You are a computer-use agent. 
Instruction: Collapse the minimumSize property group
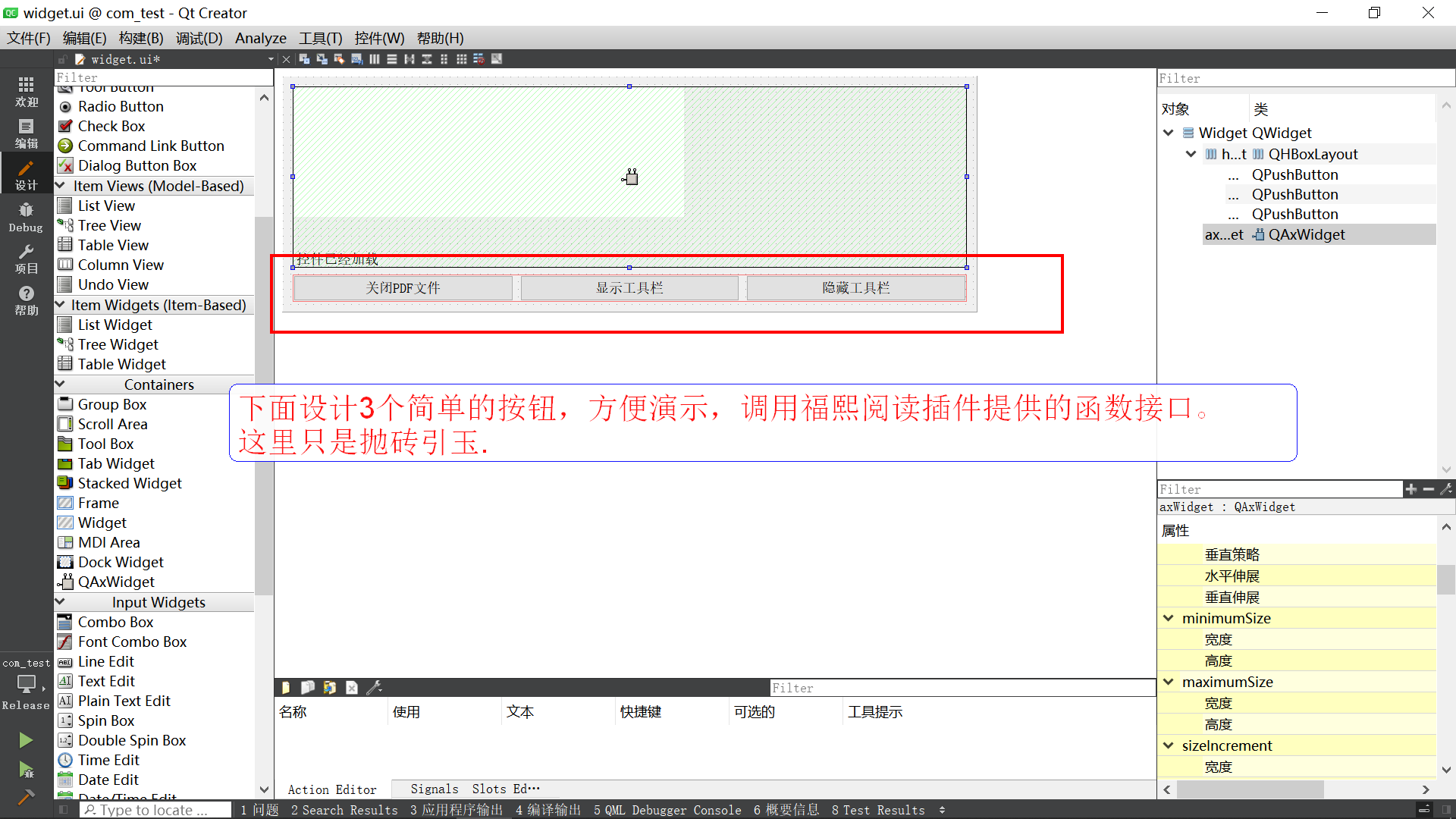(1169, 618)
